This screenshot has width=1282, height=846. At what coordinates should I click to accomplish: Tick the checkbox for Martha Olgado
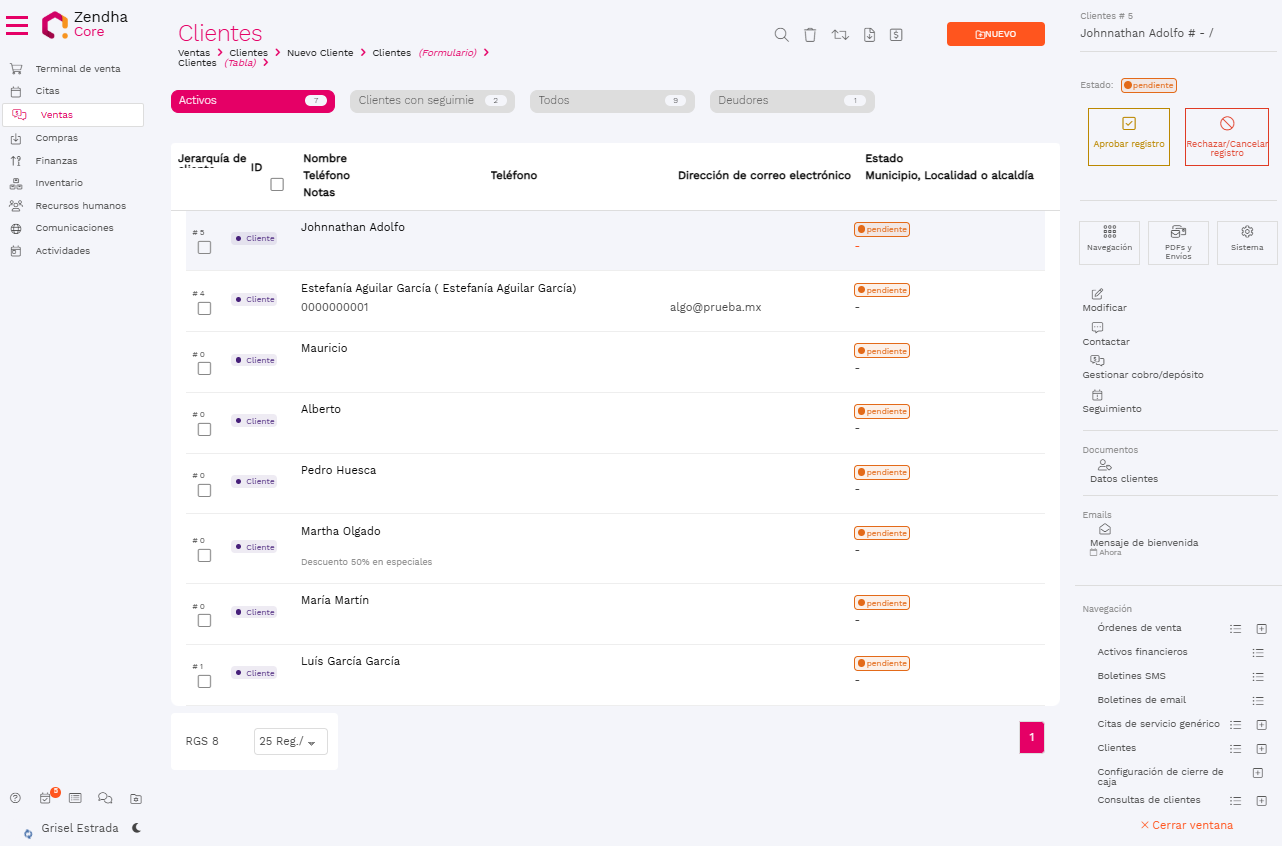click(204, 555)
